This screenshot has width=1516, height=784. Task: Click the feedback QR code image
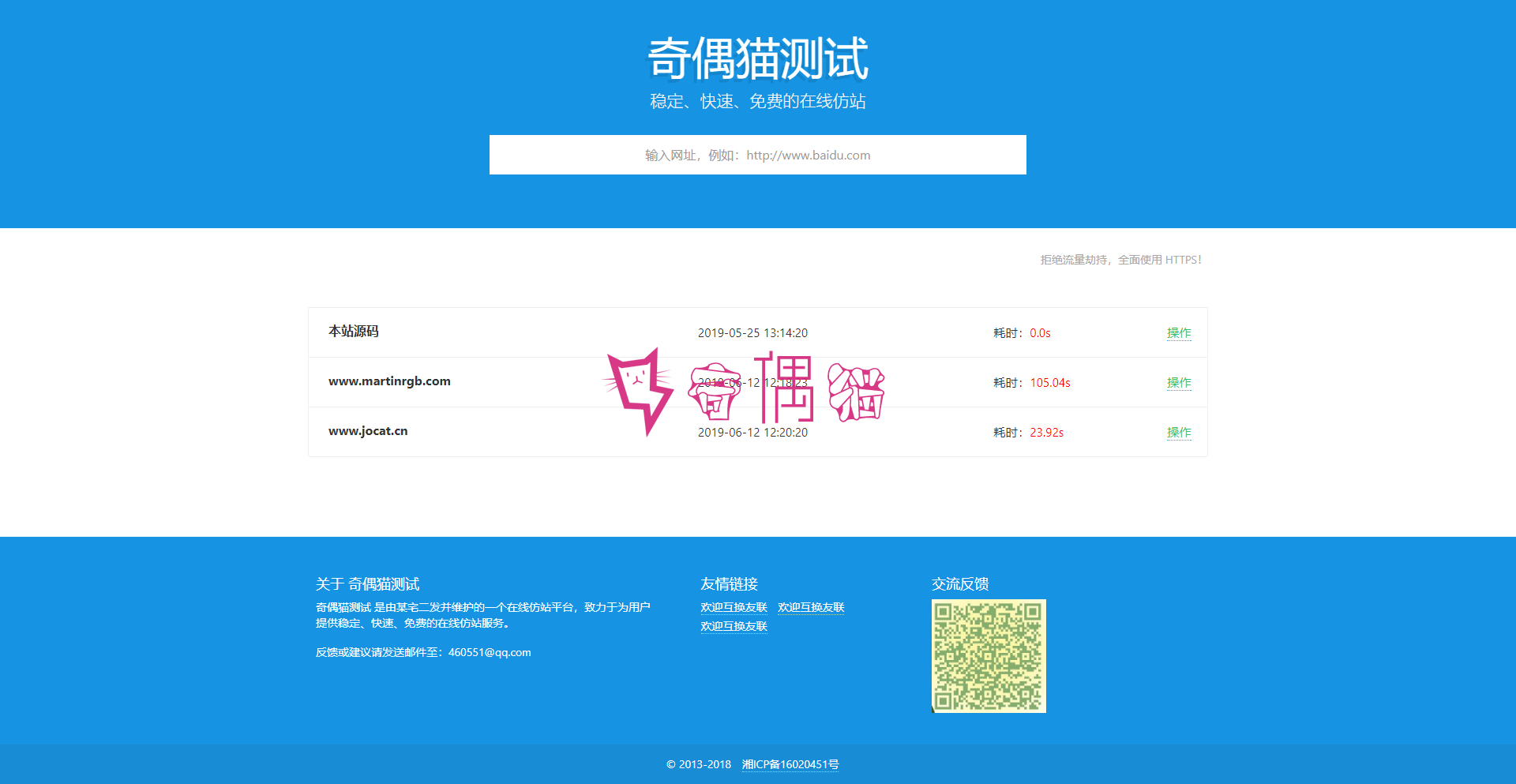(x=989, y=656)
